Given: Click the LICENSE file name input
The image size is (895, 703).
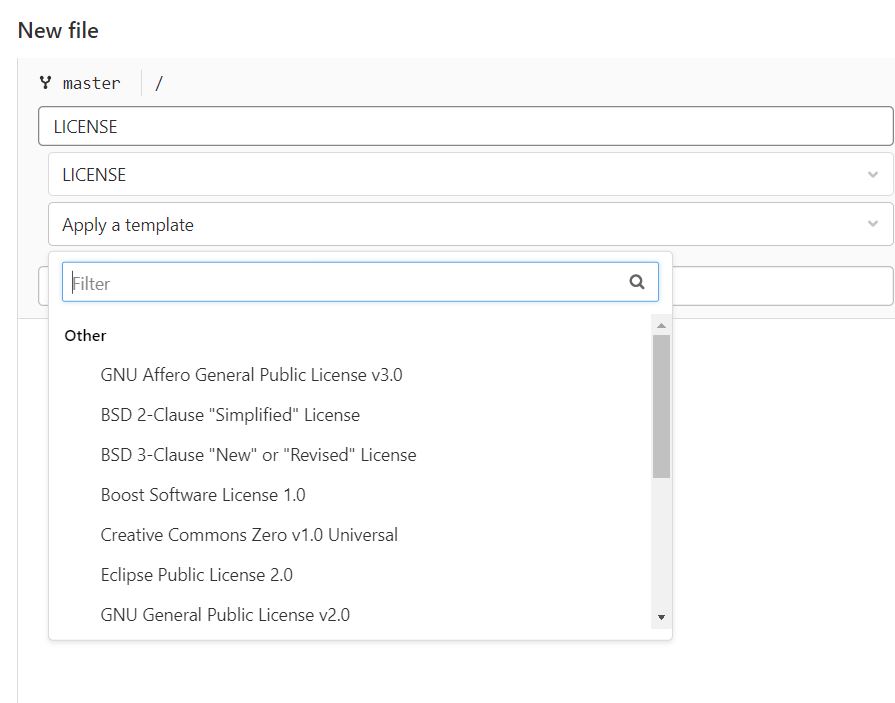Looking at the screenshot, I should tap(465, 126).
